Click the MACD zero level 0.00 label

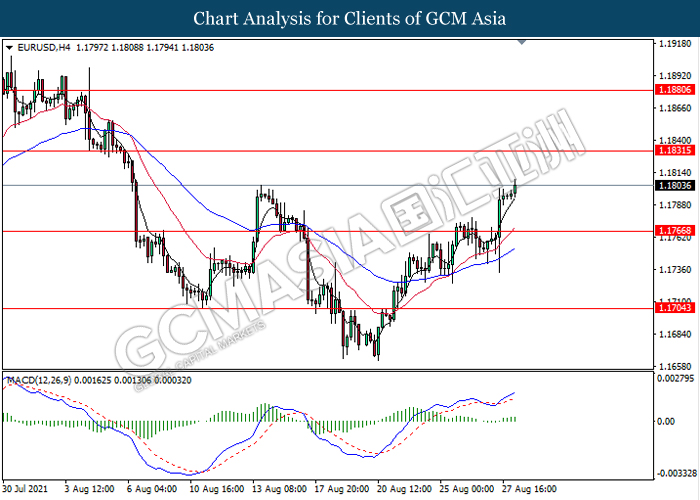666,421
